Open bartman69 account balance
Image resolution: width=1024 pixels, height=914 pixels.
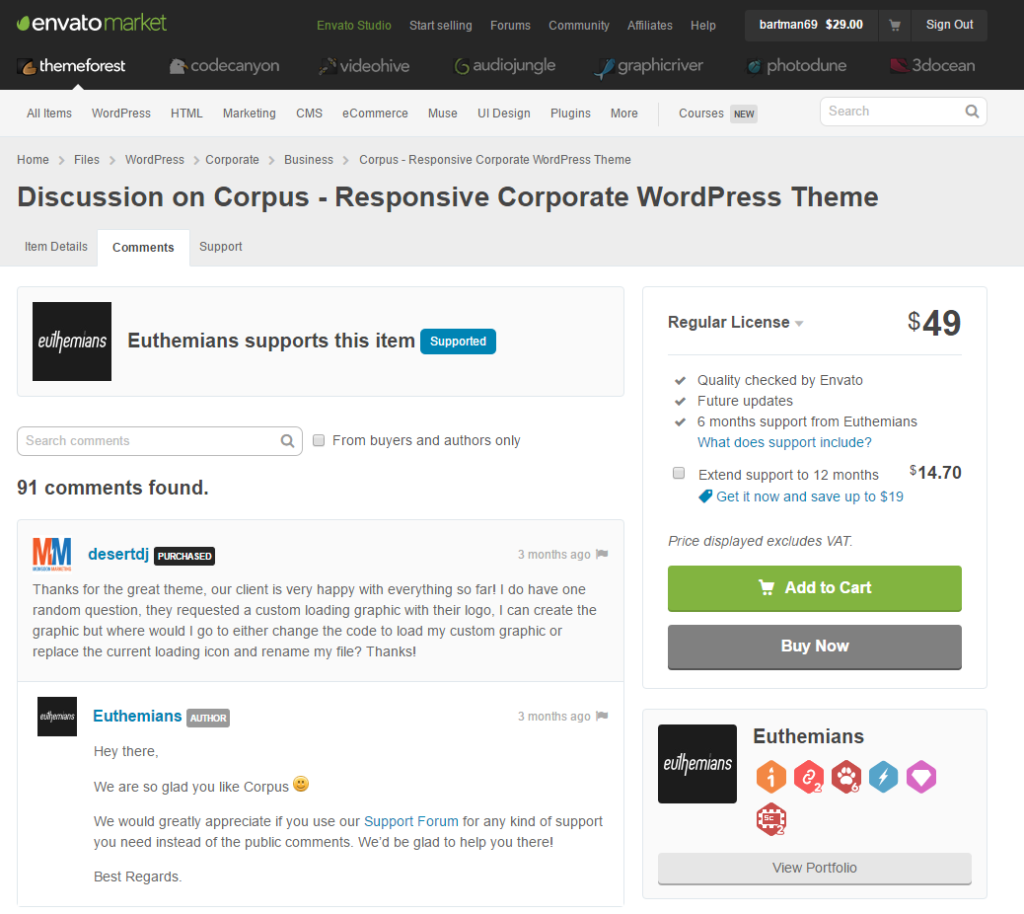pyautogui.click(x=810, y=25)
